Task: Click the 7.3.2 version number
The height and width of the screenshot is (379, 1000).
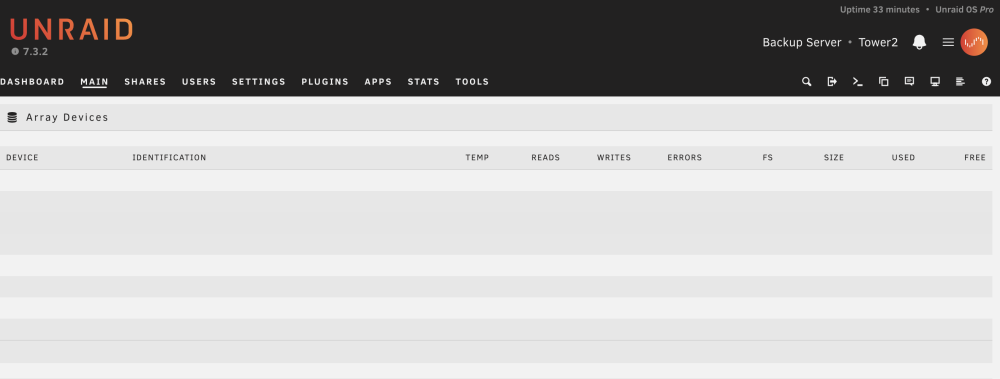Action: point(35,52)
